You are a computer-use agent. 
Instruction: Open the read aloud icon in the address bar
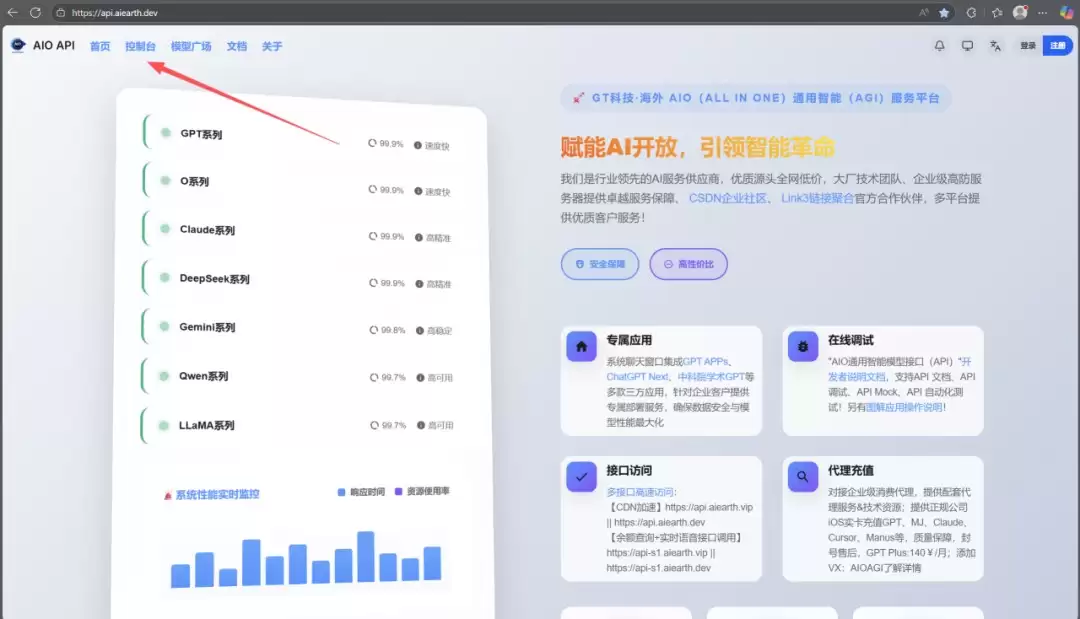(x=923, y=12)
